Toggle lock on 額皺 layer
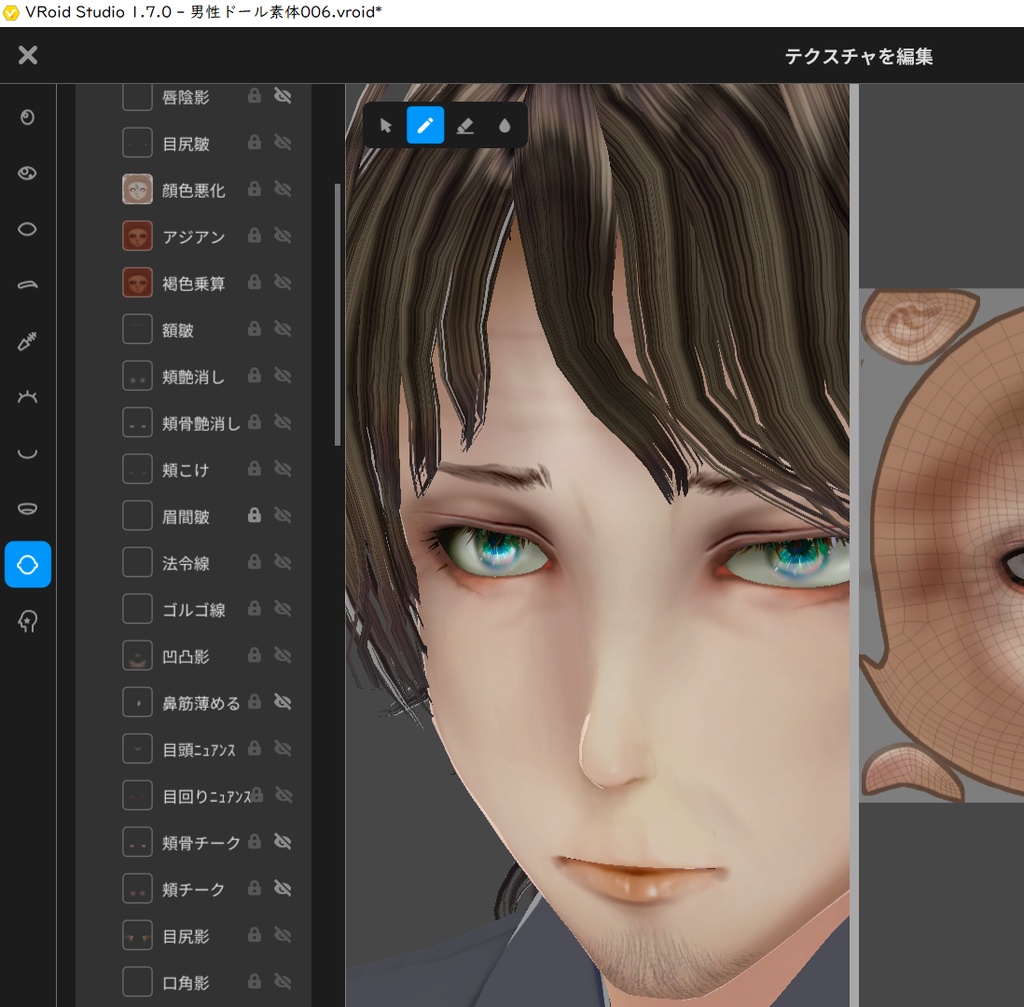 [255, 328]
